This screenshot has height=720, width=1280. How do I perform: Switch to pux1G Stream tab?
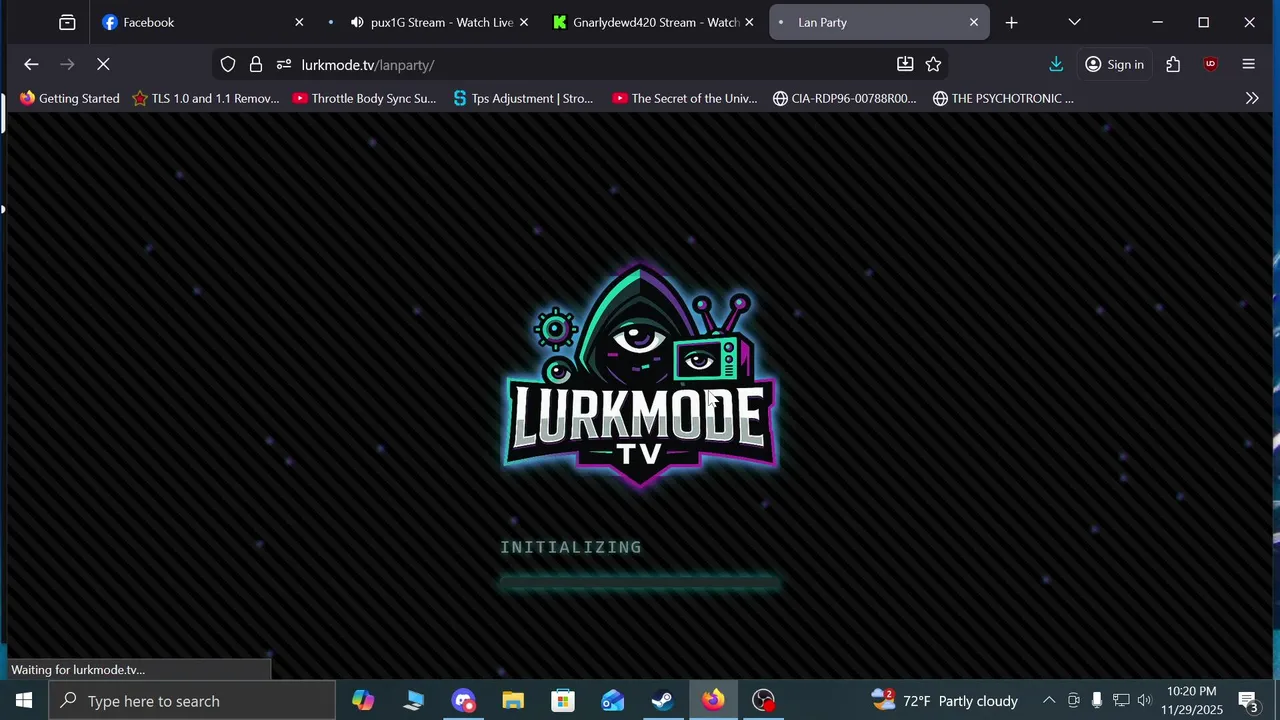coord(441,22)
